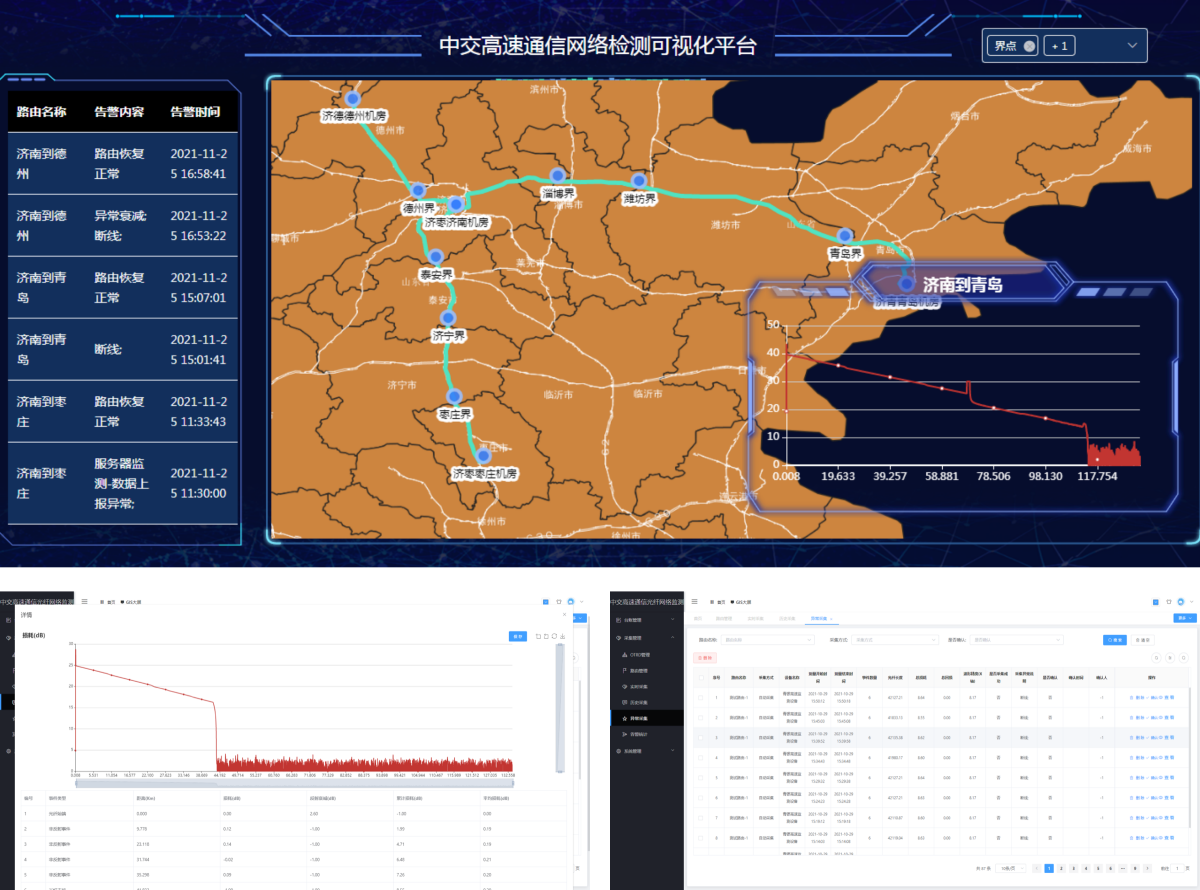Screen dimensions: 1200x890
Task: Check the checkbox for table row 1
Action: click(701, 697)
